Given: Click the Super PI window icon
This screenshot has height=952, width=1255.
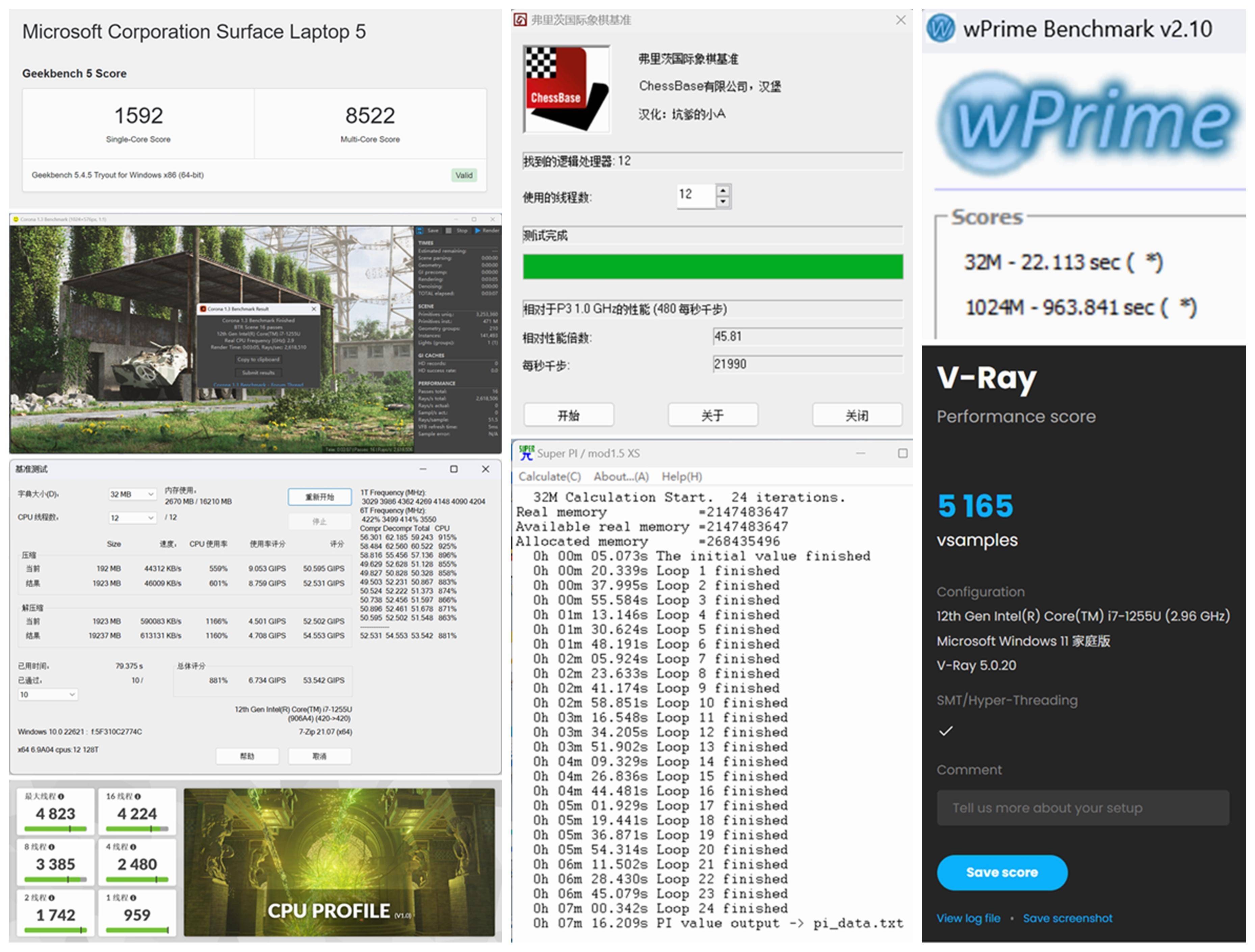Looking at the screenshot, I should click(526, 453).
